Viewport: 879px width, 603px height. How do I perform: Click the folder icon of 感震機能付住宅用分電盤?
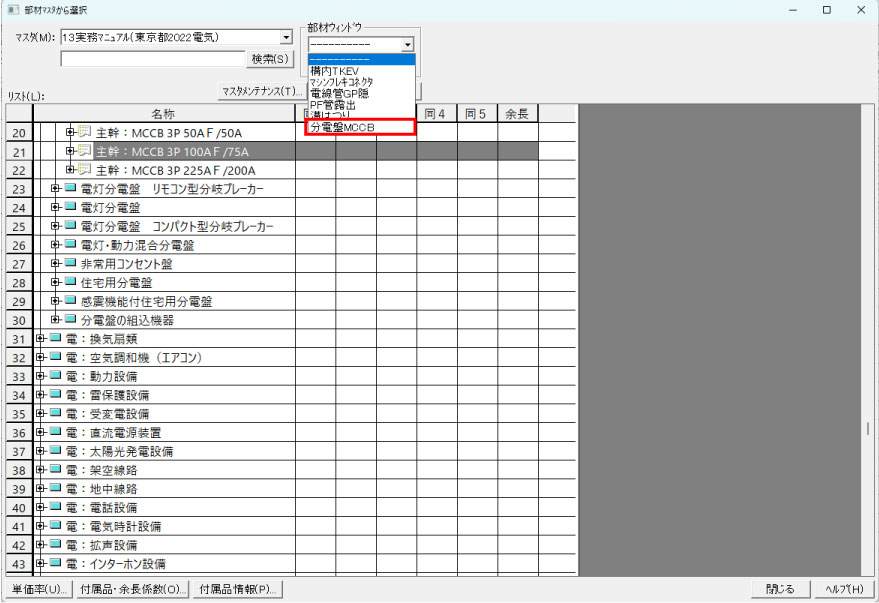tap(70, 300)
